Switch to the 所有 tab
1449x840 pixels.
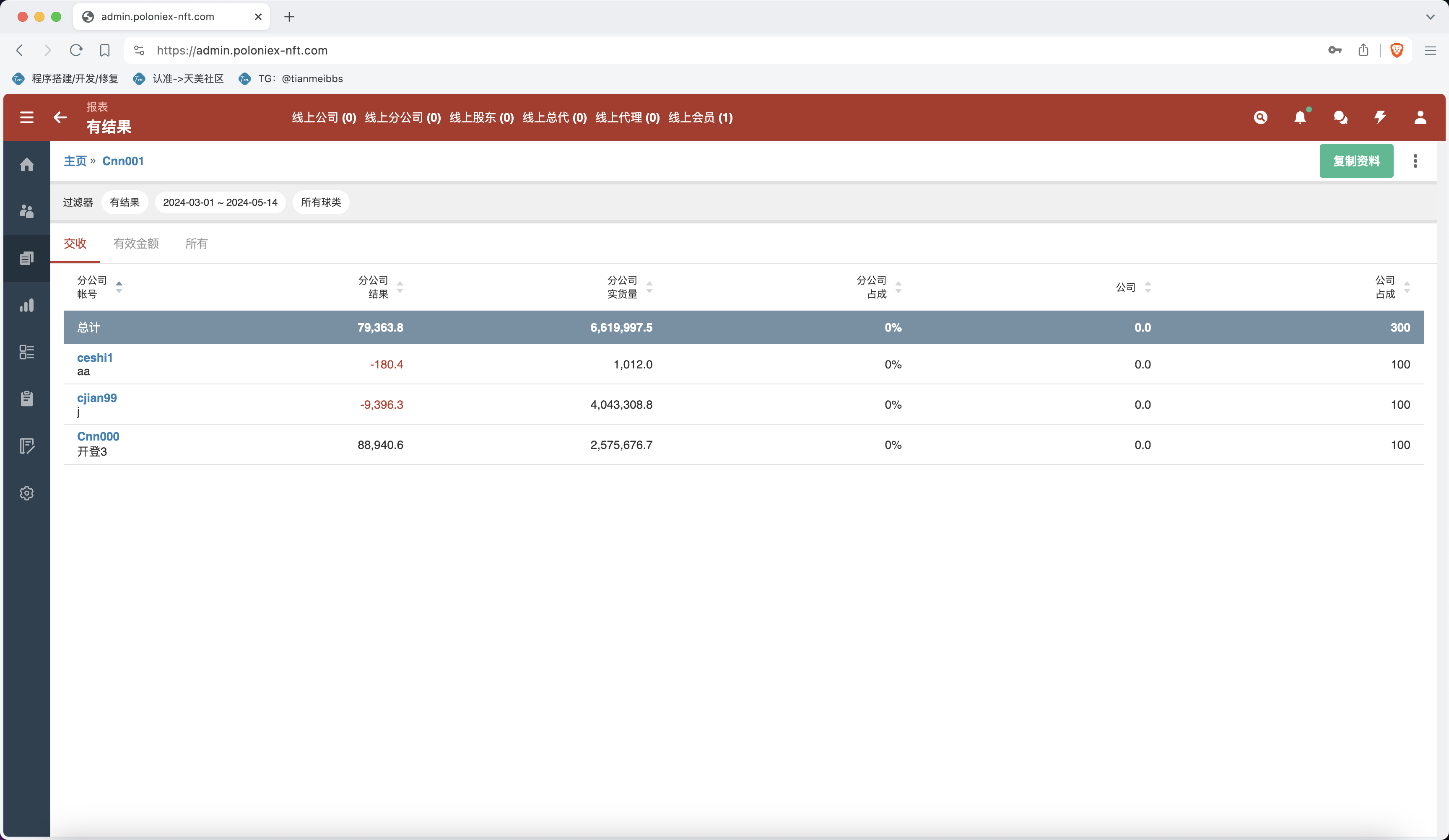196,244
